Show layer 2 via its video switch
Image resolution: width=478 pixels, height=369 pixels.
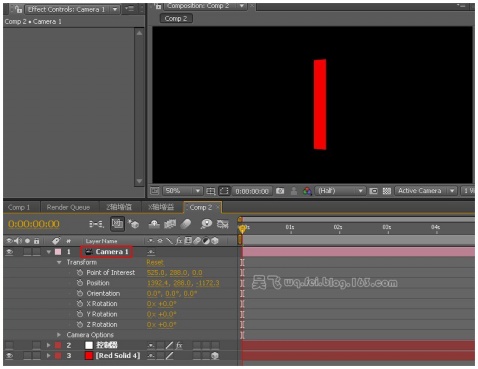9,345
